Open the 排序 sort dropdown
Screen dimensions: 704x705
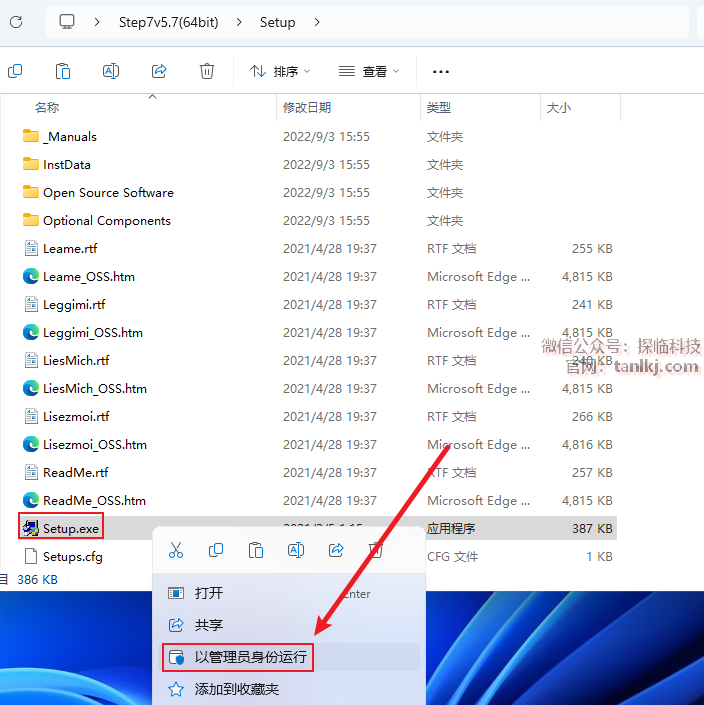click(280, 71)
